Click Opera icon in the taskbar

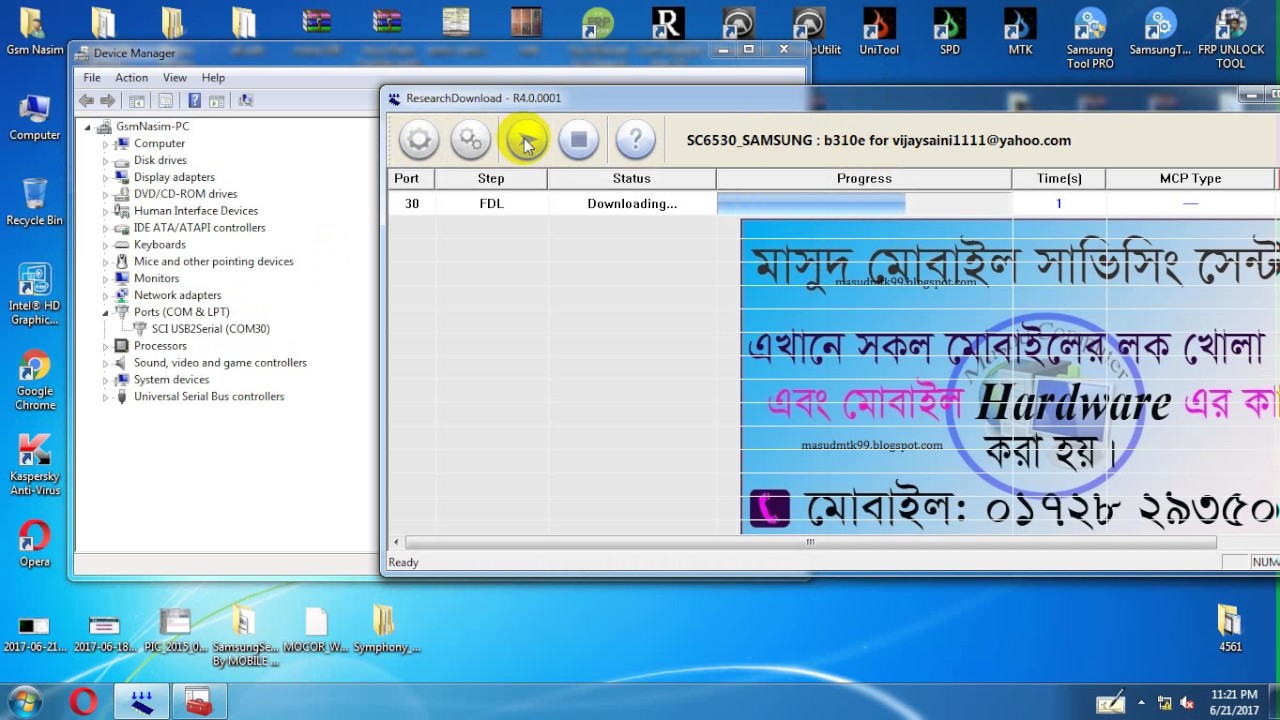pyautogui.click(x=84, y=702)
